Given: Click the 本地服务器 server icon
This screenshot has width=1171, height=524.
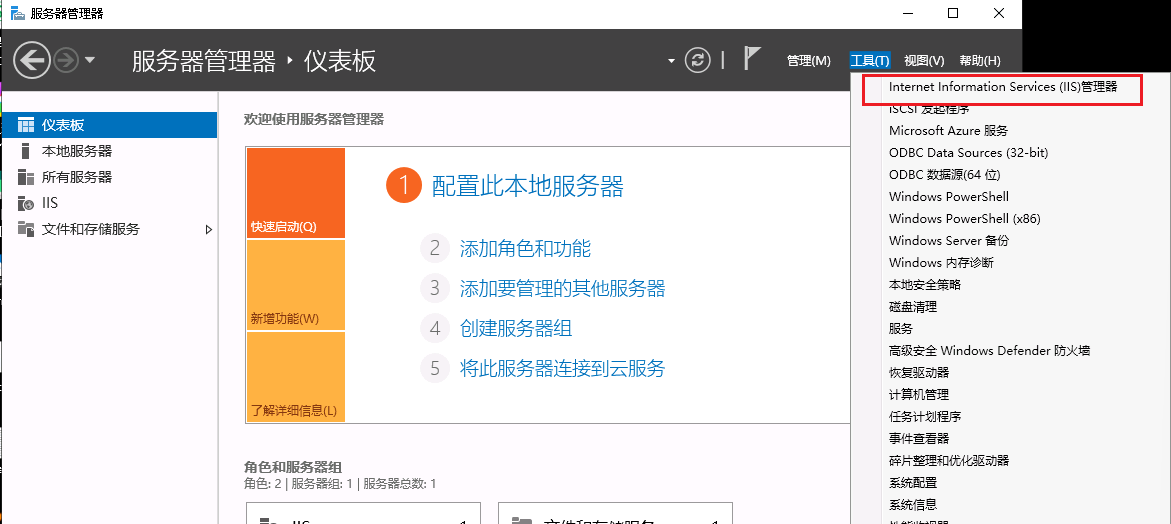Looking at the screenshot, I should (x=26, y=151).
